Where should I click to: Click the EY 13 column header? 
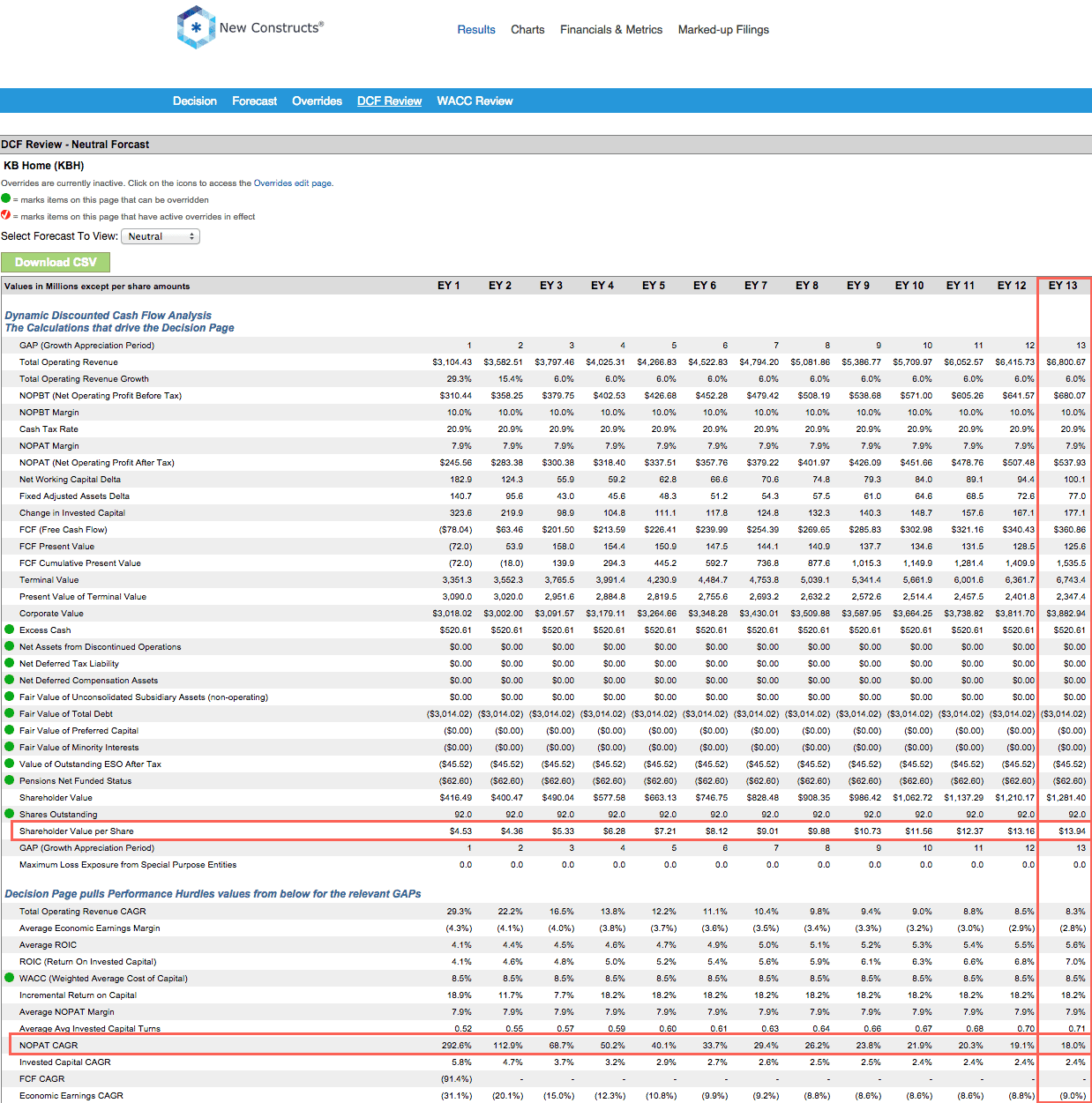[x=1063, y=286]
